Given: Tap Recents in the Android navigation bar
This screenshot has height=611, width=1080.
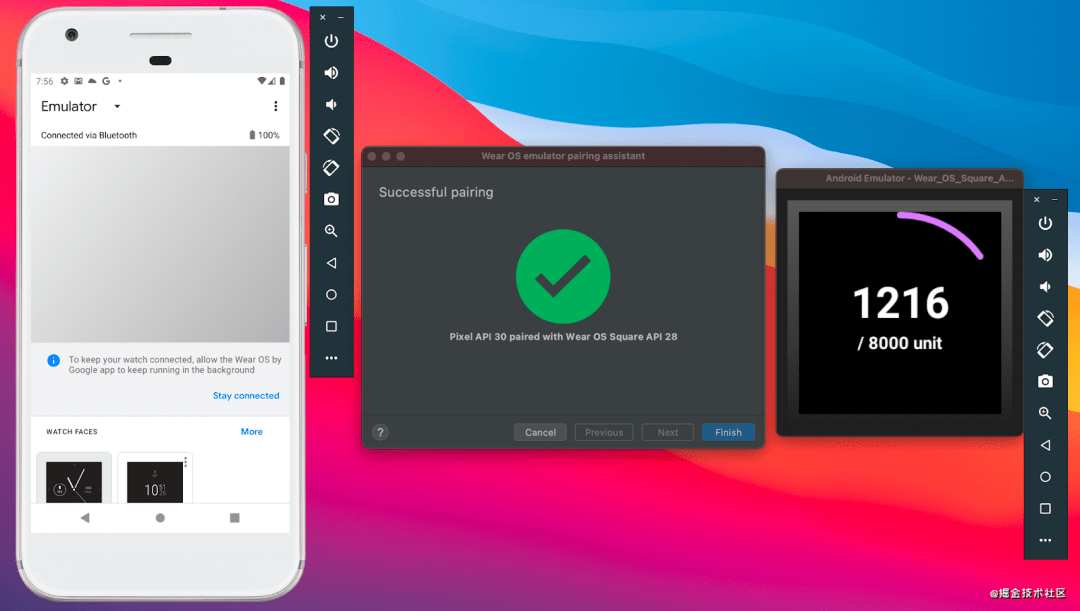Looking at the screenshot, I should click(x=235, y=518).
